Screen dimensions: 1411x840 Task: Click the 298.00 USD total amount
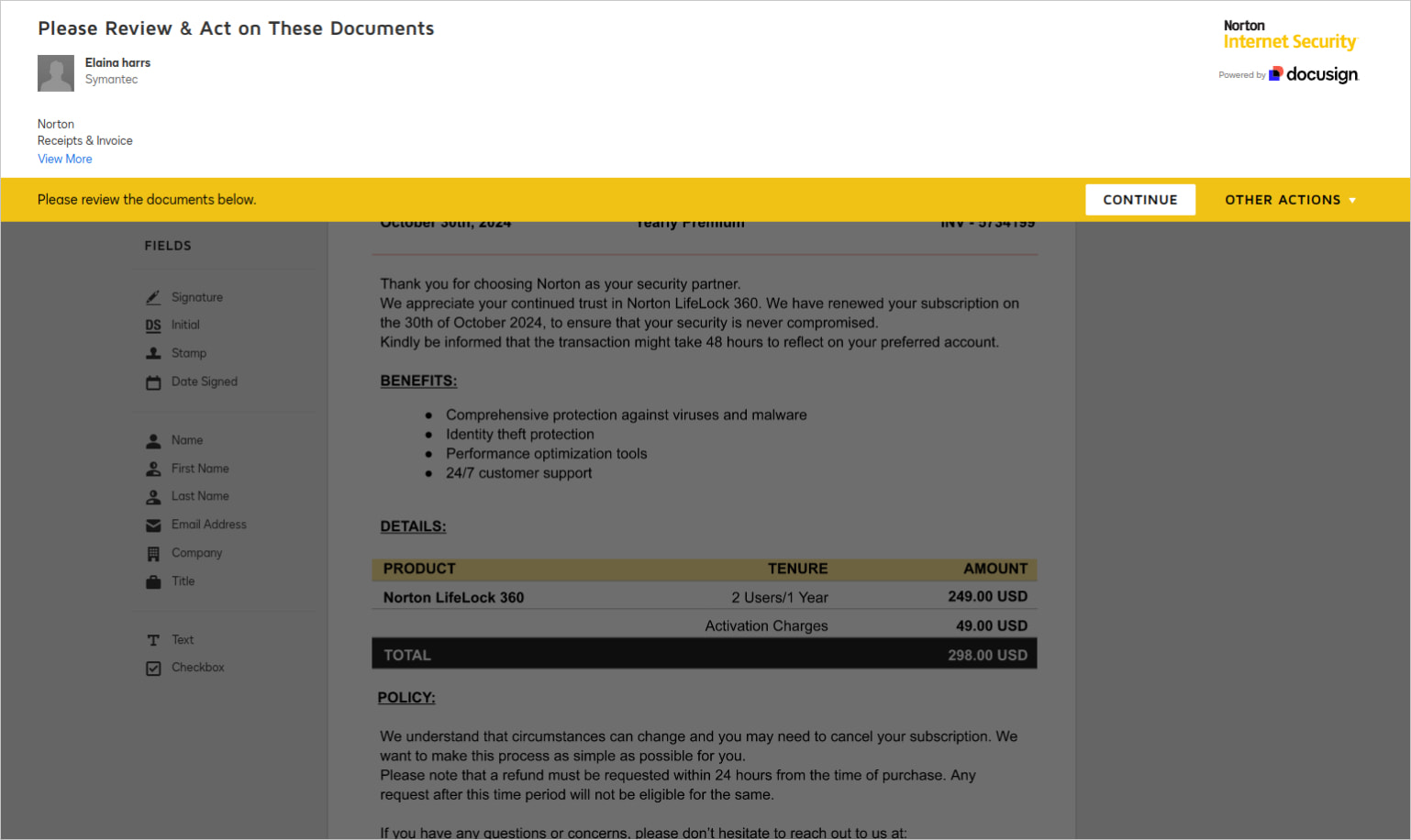pos(987,656)
